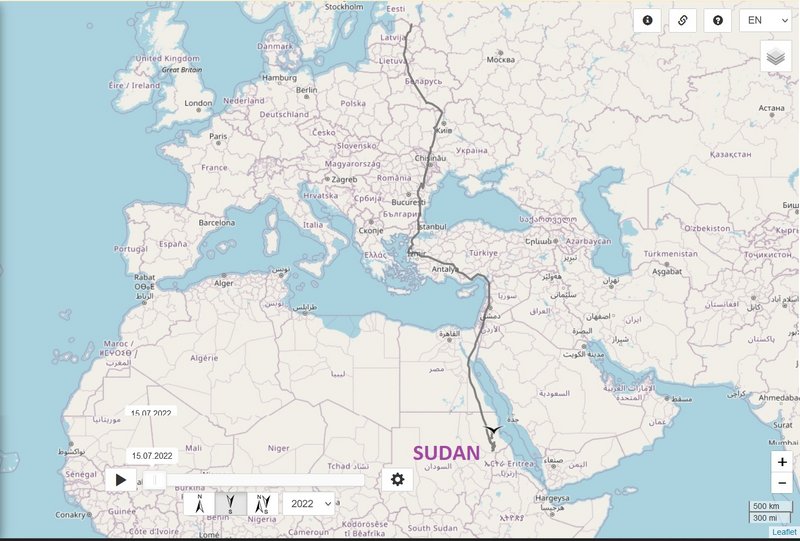The image size is (800, 541).
Task: Click the 500 km scale bar
Action: tap(770, 506)
